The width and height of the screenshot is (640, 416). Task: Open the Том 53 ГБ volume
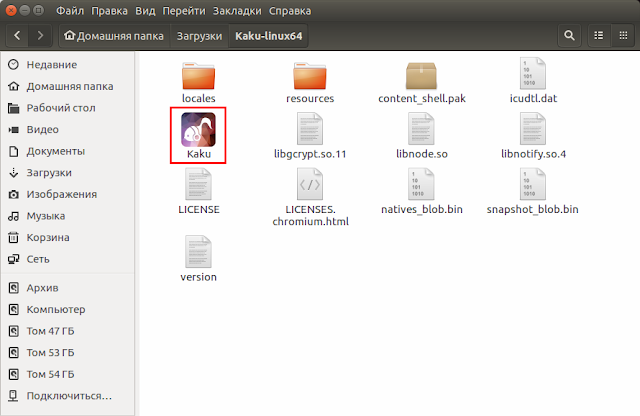[67, 353]
